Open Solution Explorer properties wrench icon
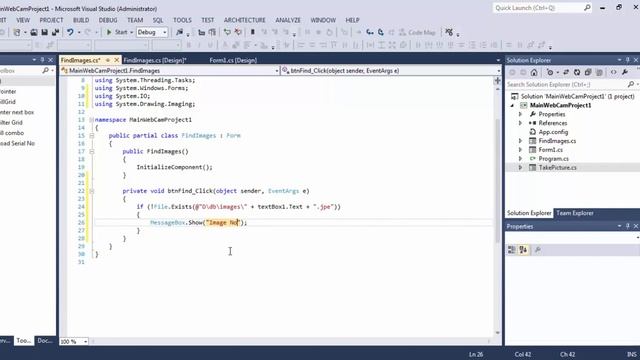 click(625, 73)
